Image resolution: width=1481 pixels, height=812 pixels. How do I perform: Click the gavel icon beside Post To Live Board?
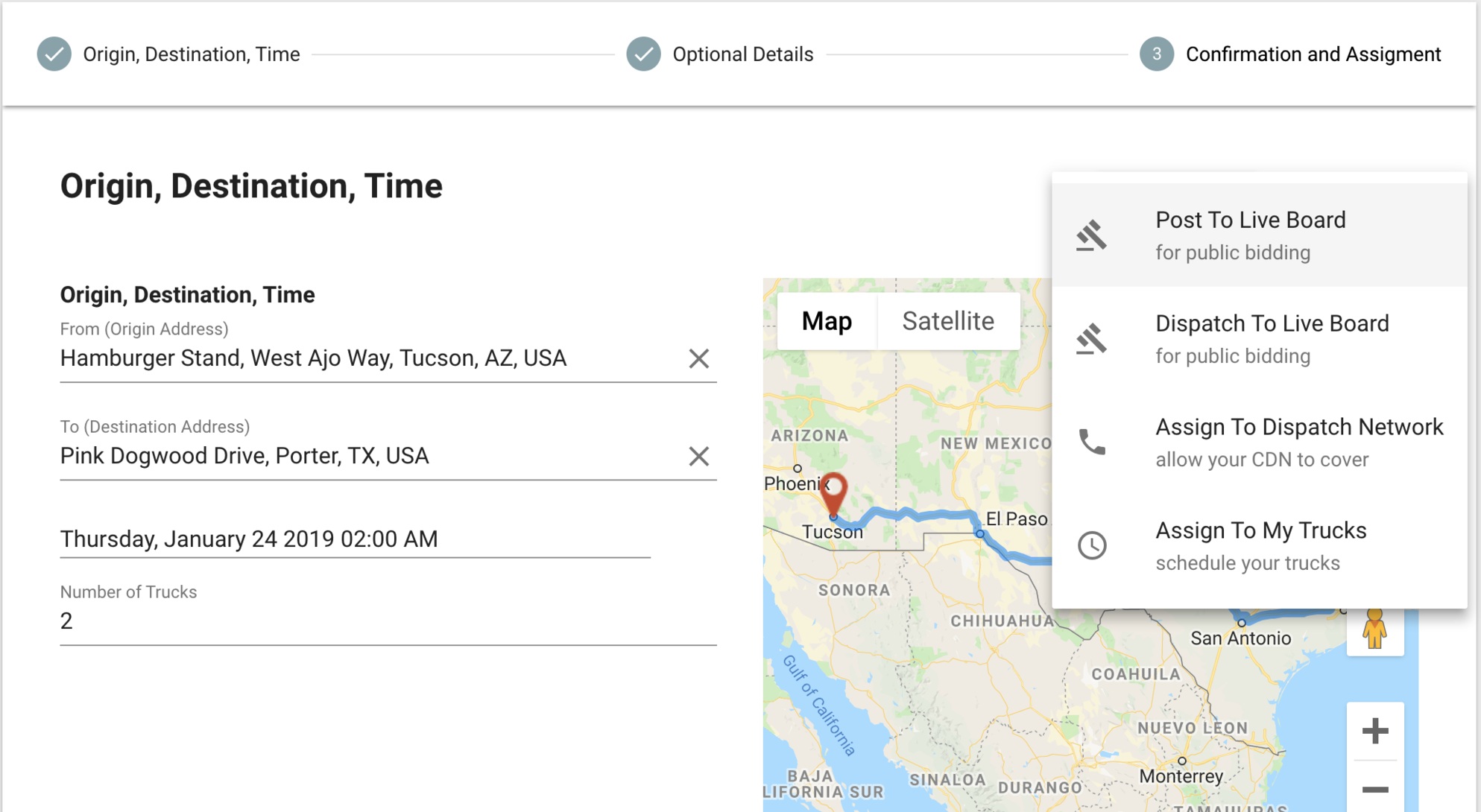pyautogui.click(x=1091, y=235)
